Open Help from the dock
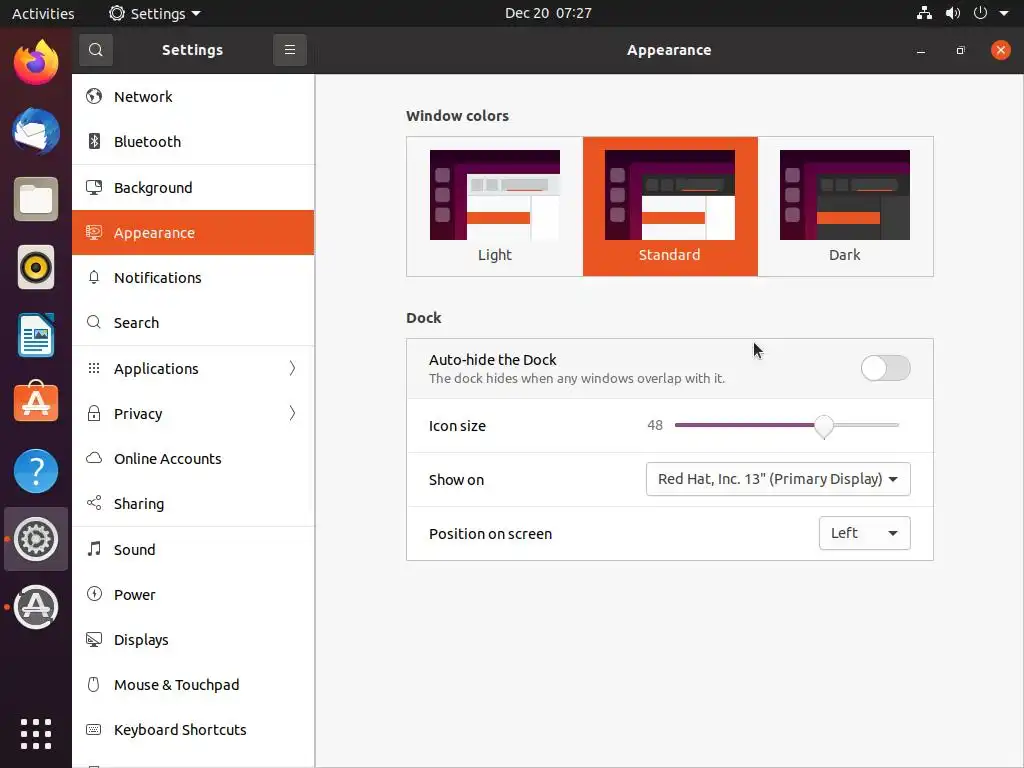Viewport: 1024px width, 768px height. pos(36,471)
